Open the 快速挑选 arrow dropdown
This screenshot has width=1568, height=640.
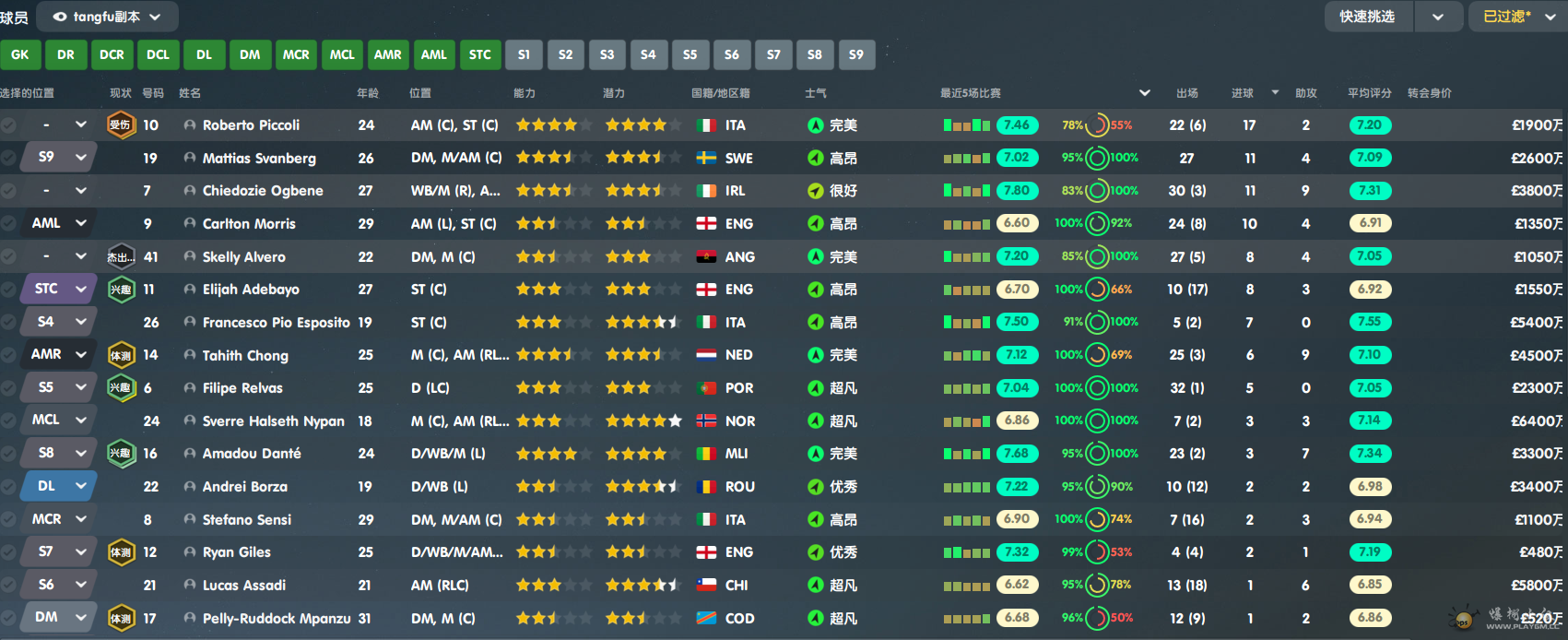tap(1438, 17)
